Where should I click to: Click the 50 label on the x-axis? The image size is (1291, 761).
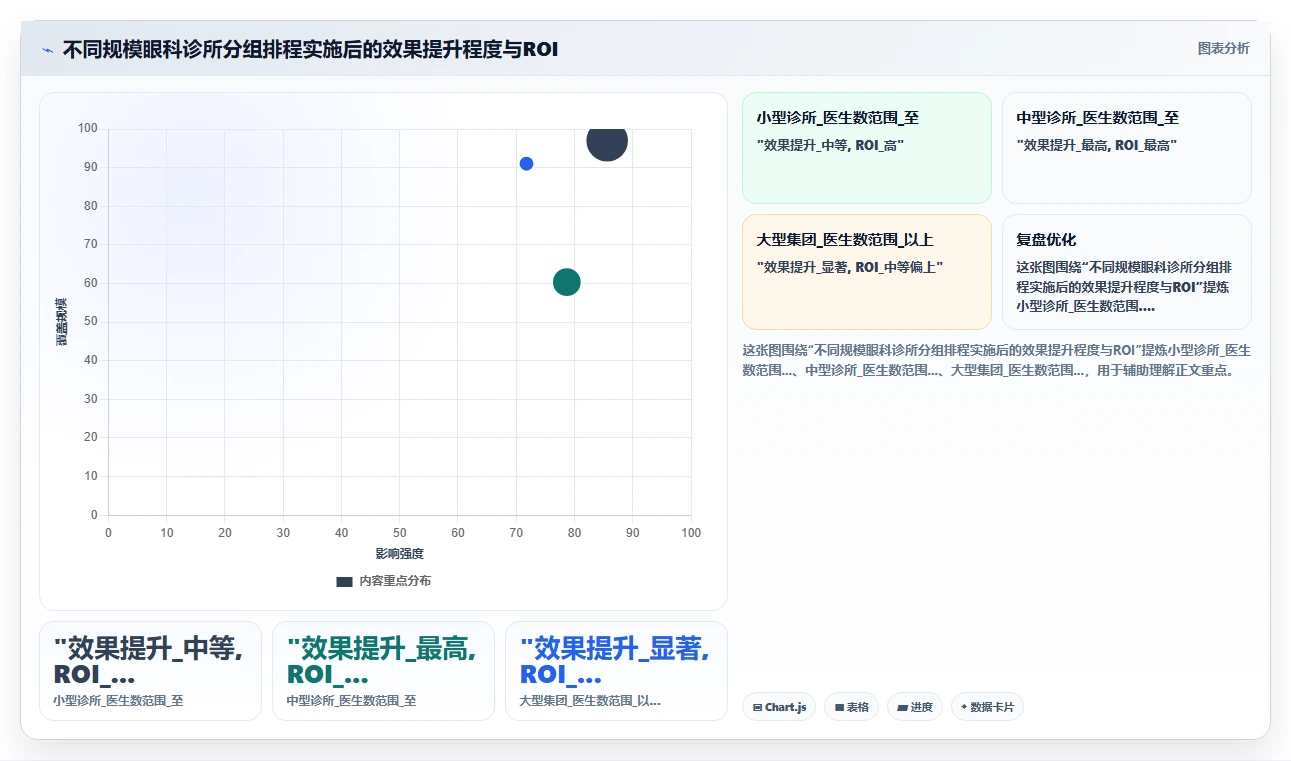pos(400,533)
